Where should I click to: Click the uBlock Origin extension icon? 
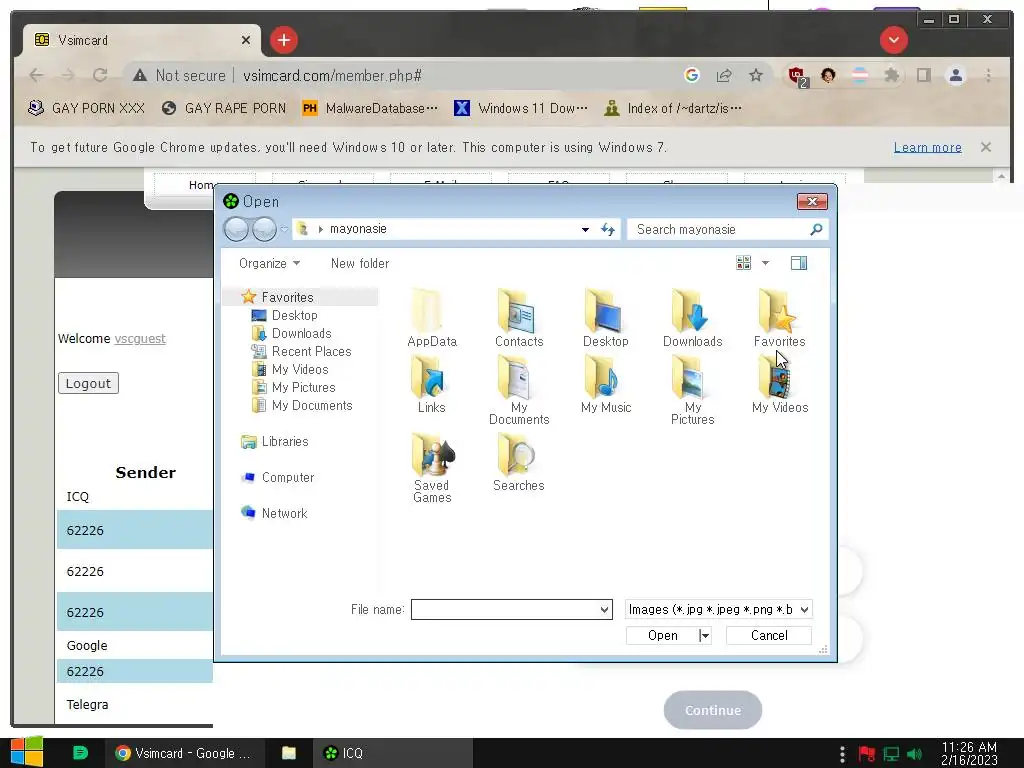[798, 76]
